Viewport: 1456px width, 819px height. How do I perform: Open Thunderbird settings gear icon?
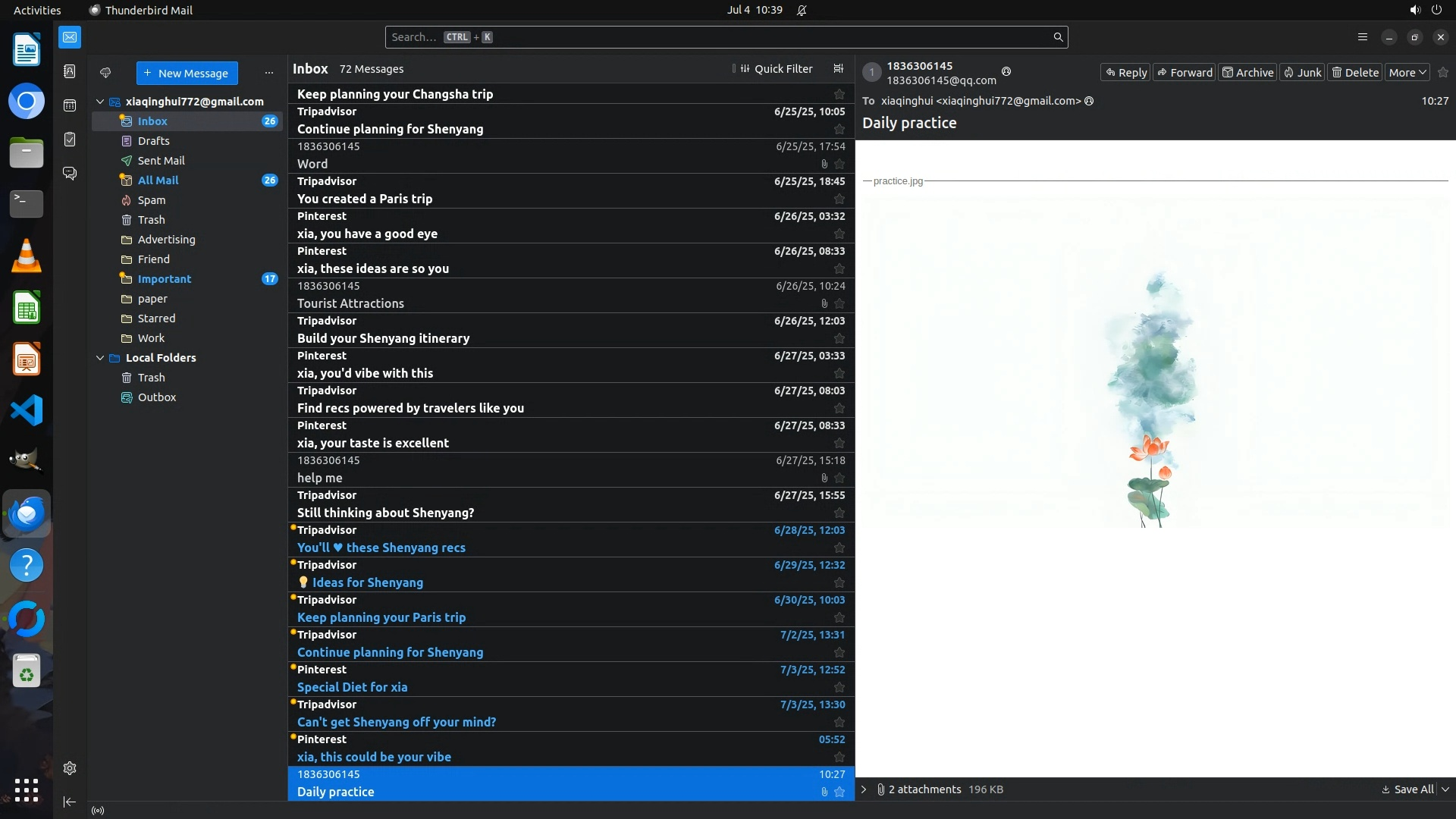(70, 768)
